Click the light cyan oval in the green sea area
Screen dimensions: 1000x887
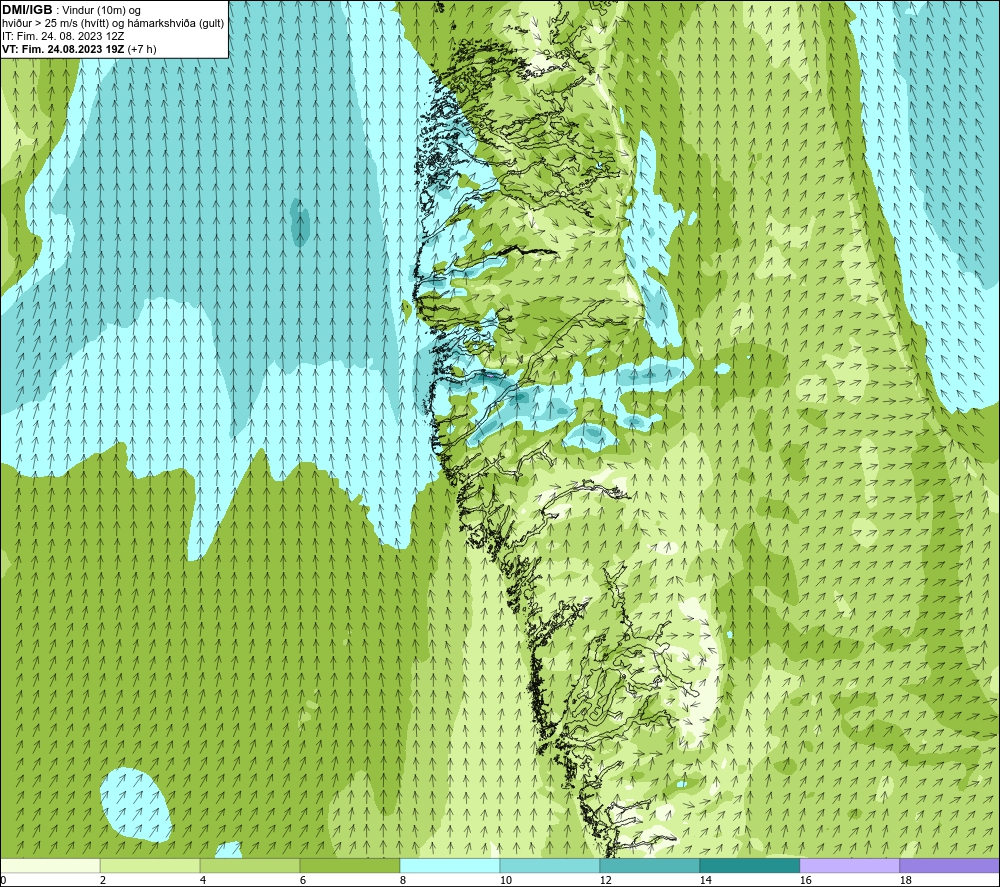136,804
